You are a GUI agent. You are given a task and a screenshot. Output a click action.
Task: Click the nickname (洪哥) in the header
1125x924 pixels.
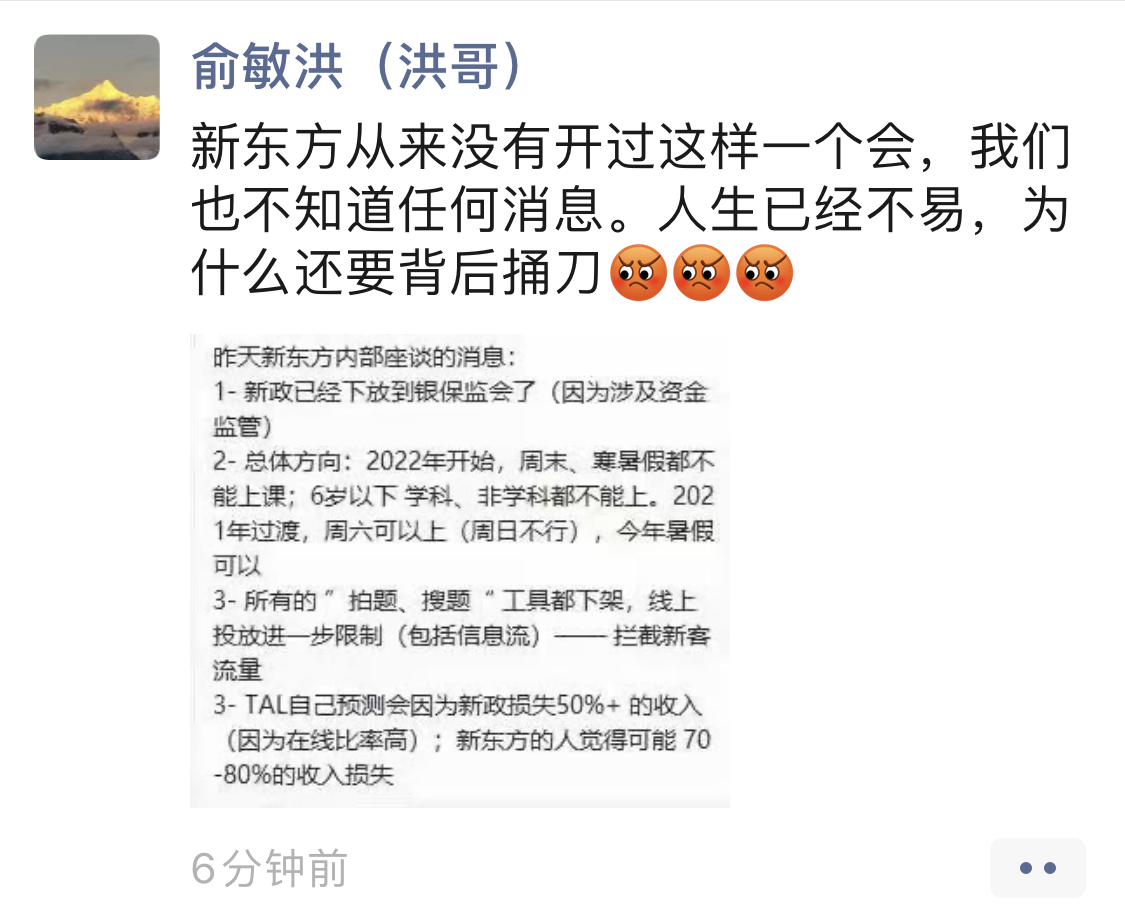pos(449,66)
